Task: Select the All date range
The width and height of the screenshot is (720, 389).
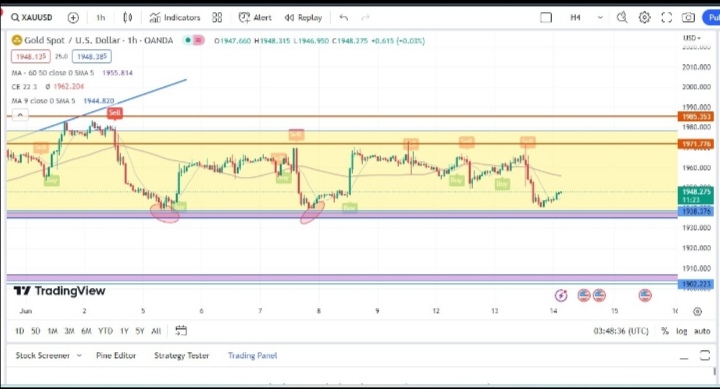Action: tap(156, 331)
